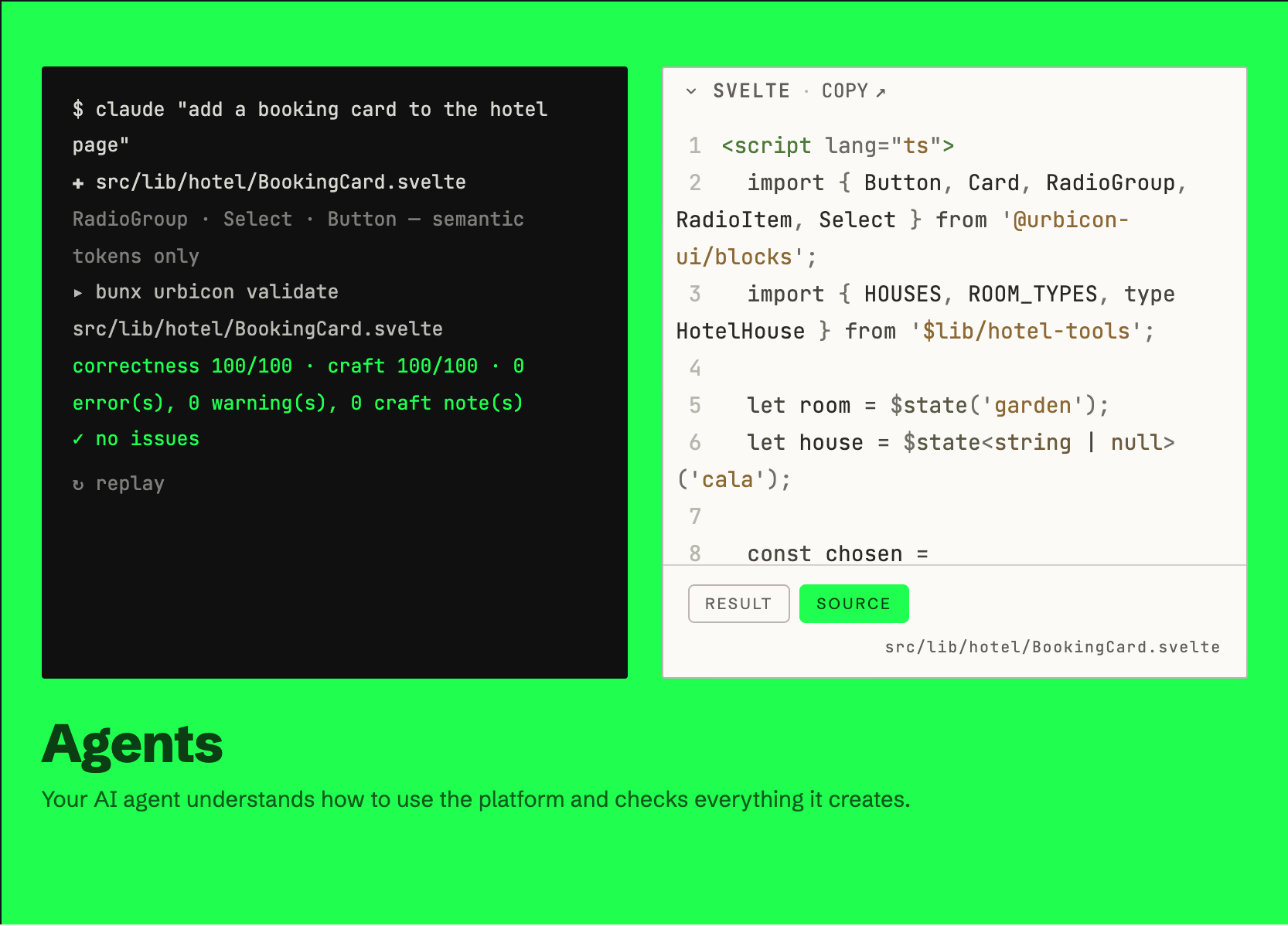Click the triangle icon before bunx urbicon validate
1288x926 pixels.
click(78, 293)
